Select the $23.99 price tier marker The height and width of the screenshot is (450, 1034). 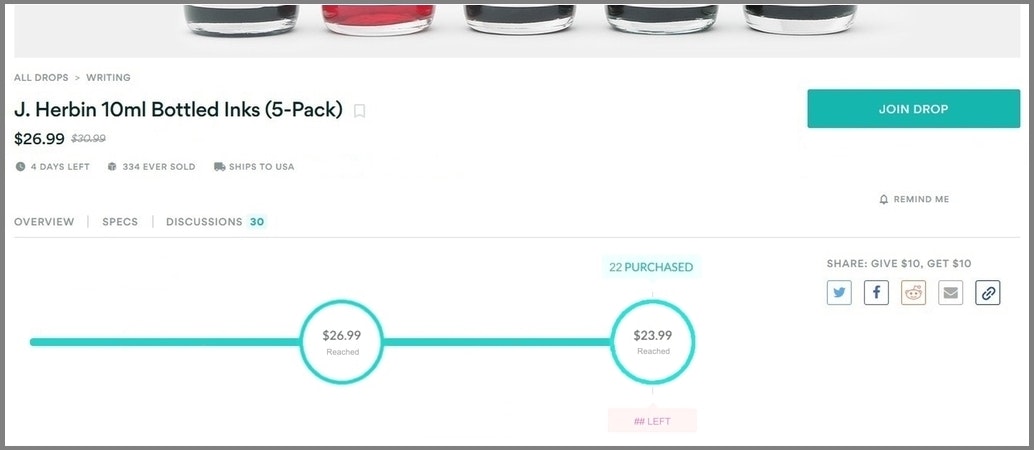coord(653,342)
